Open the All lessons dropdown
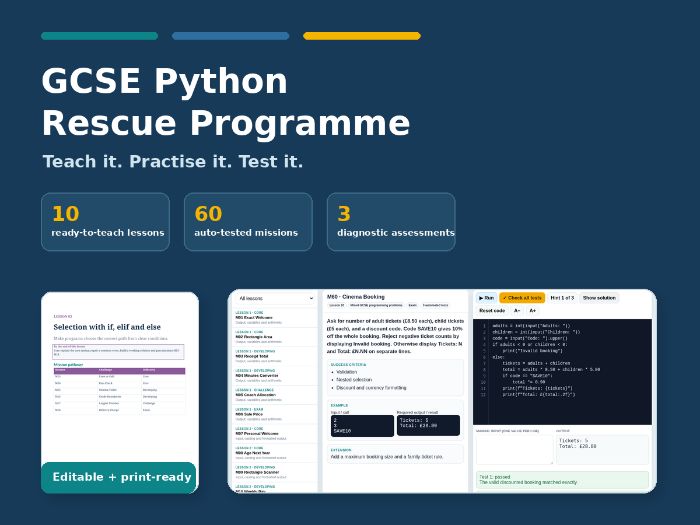 (x=275, y=298)
